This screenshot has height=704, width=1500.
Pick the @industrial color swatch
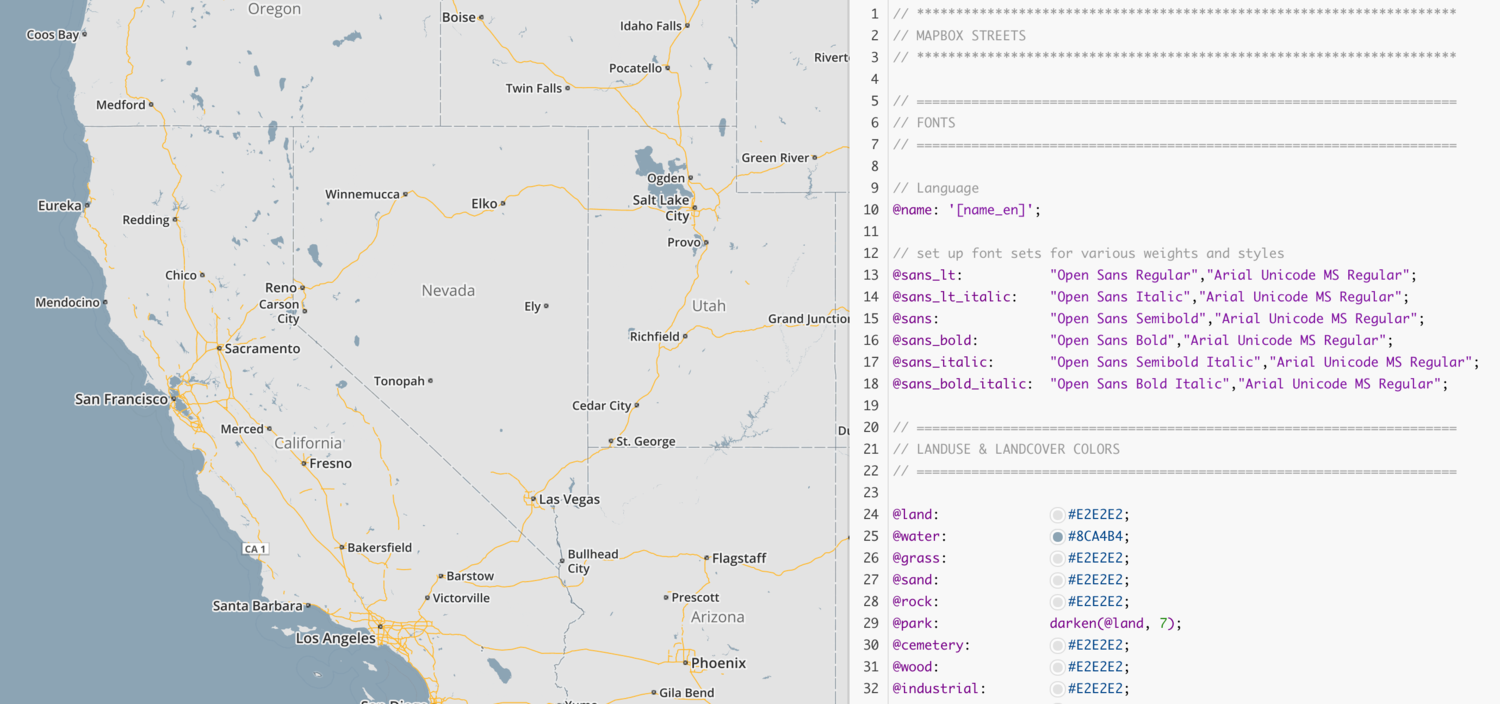click(1057, 689)
